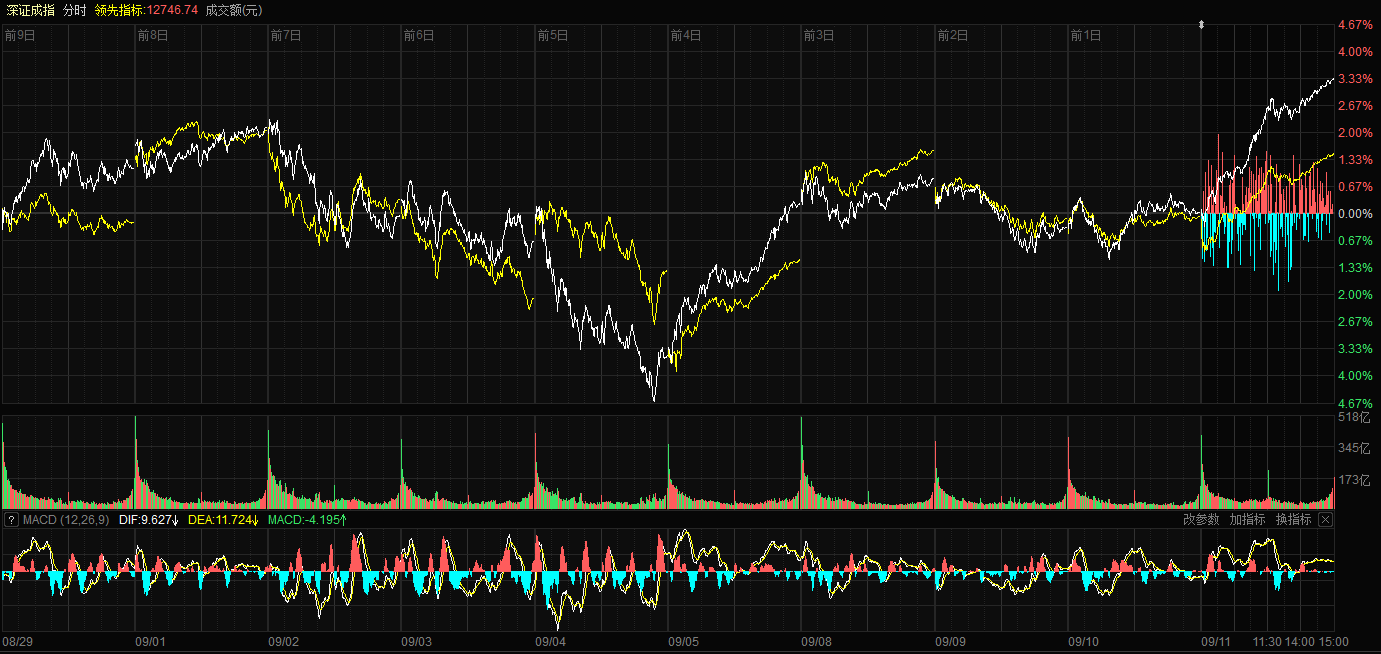The width and height of the screenshot is (1381, 654).
Task: Click the MACD help question mark icon
Action: [11, 520]
